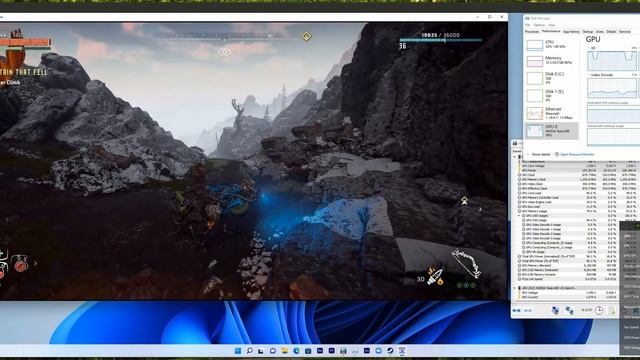Click the GPU Core Load sensor icon
Image resolution: width=640 pixels, height=360 pixels.
click(x=519, y=193)
